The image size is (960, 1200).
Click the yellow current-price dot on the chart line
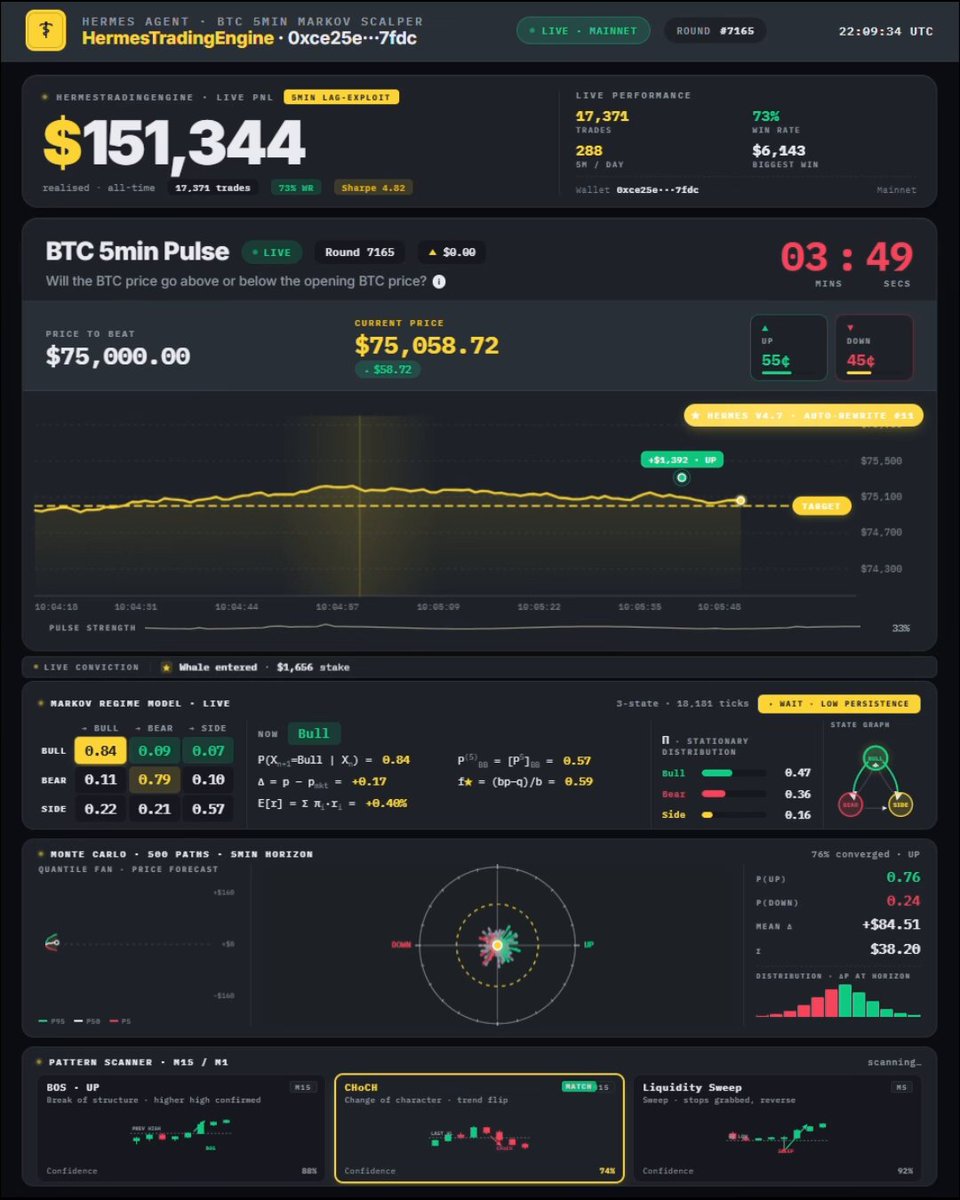[741, 500]
